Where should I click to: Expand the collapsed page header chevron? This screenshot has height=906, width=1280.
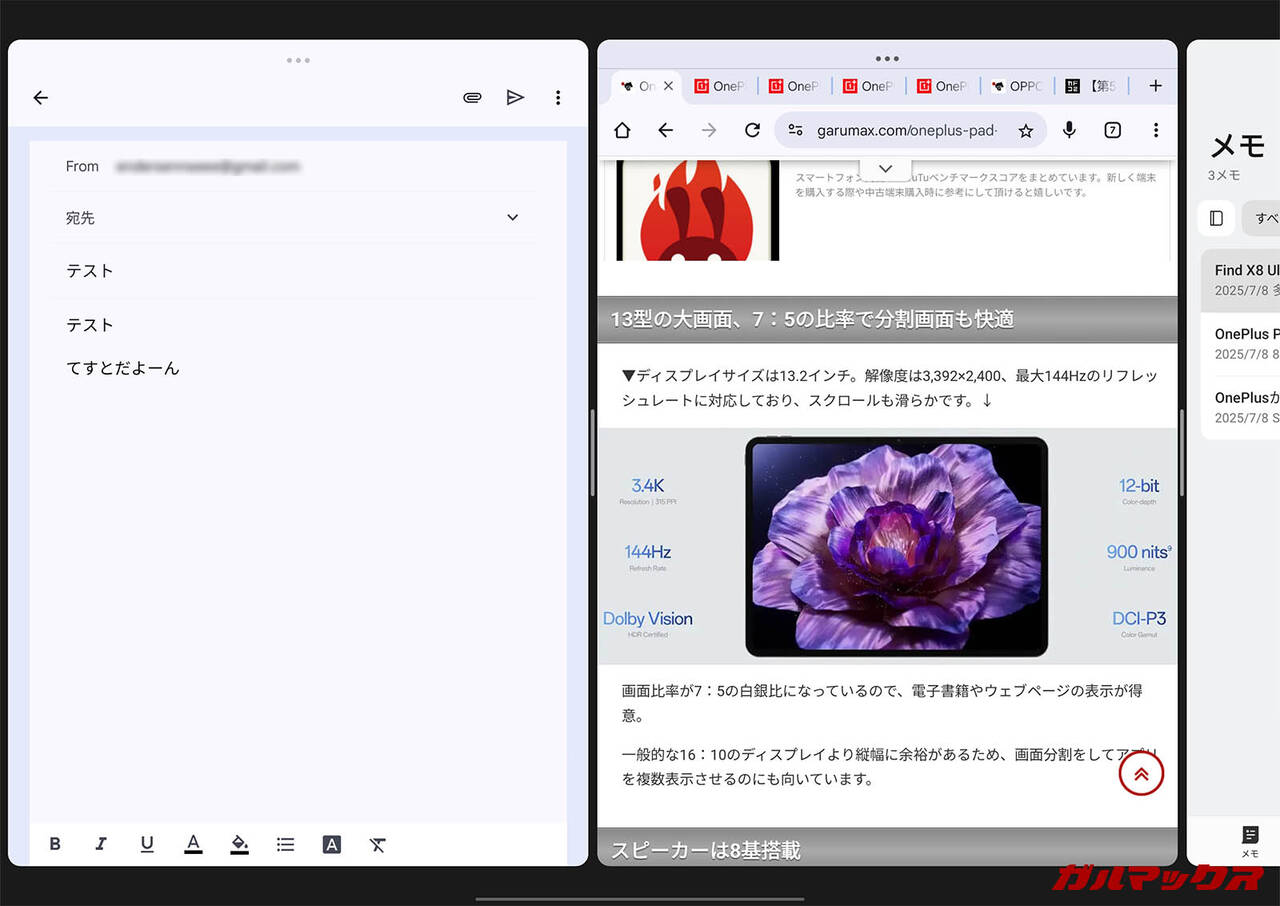pyautogui.click(x=885, y=168)
